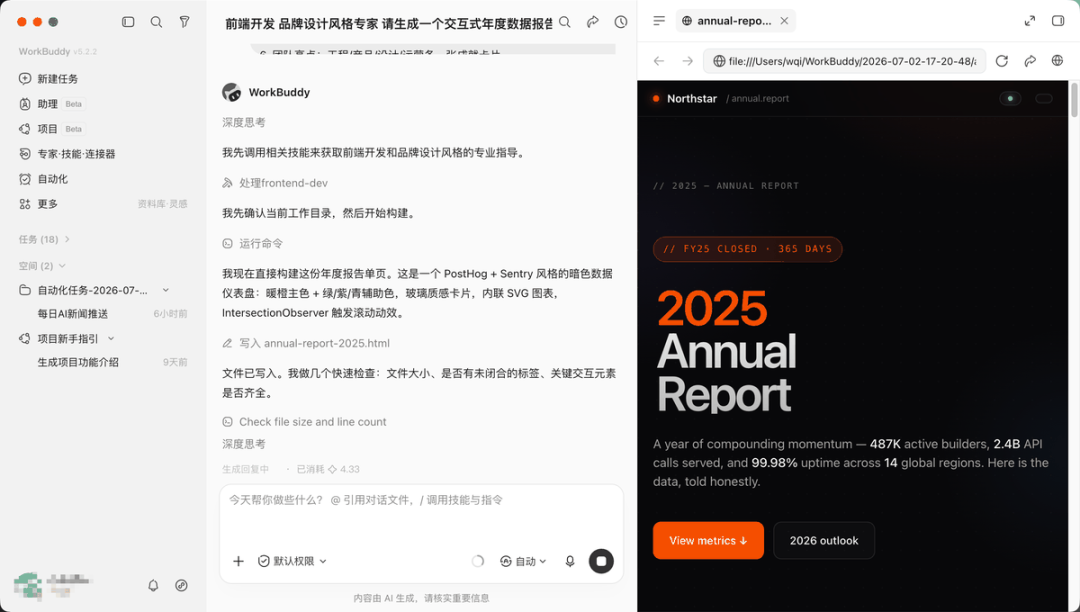Expand the last 深度思考 block

point(243,444)
